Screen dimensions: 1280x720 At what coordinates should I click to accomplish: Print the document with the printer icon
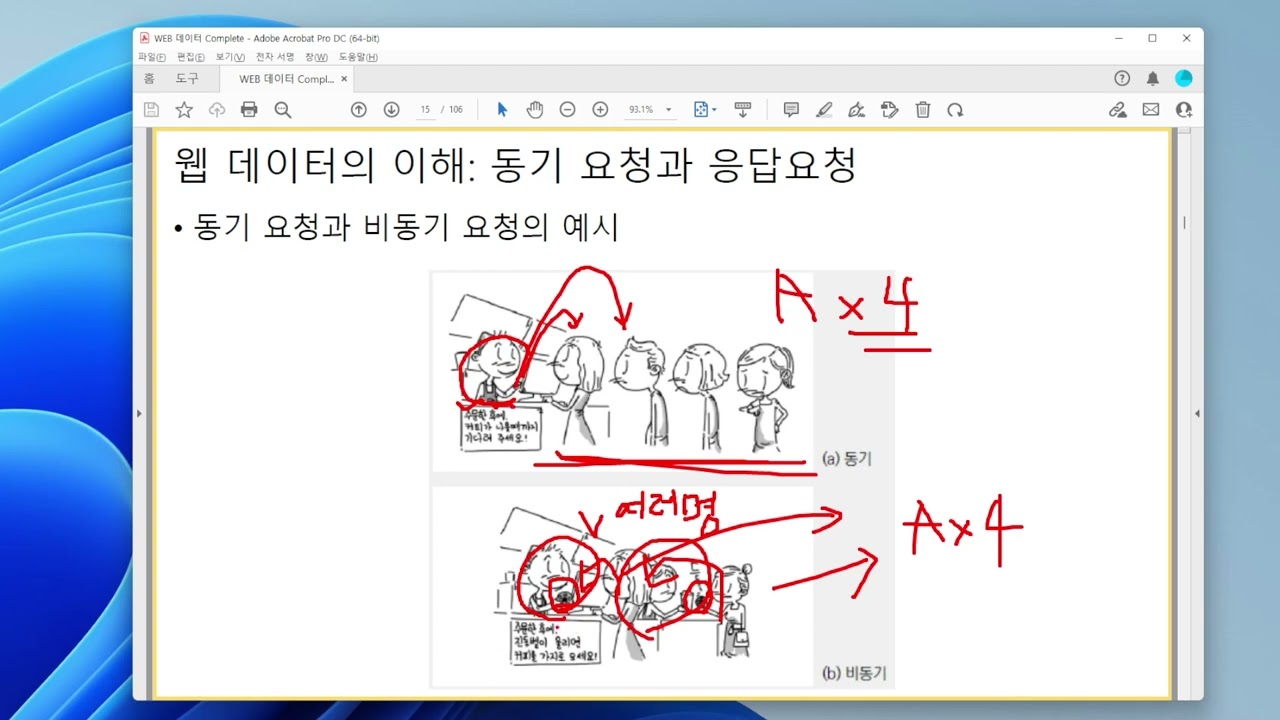point(249,109)
